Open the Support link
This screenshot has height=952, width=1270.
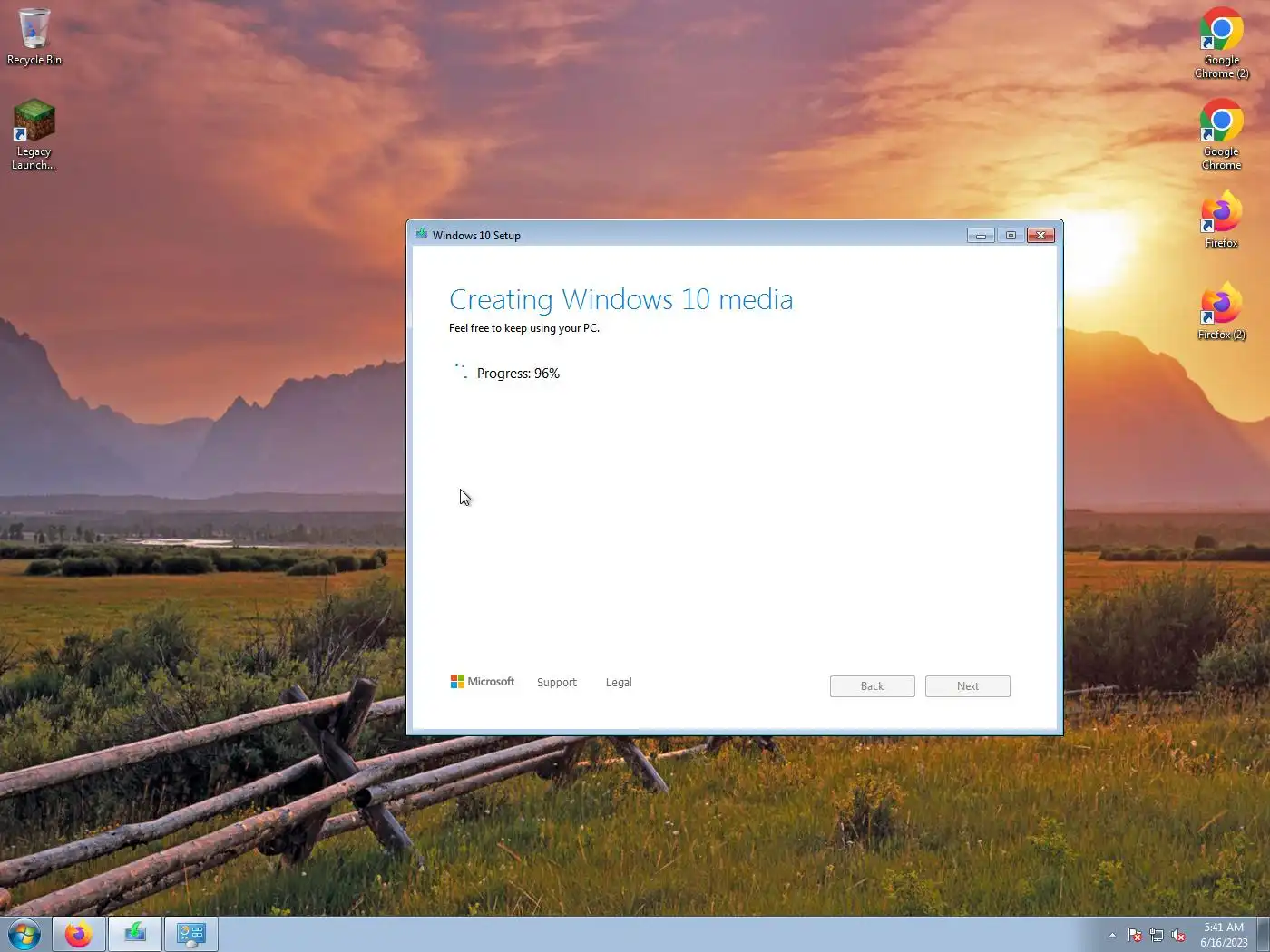coord(557,683)
